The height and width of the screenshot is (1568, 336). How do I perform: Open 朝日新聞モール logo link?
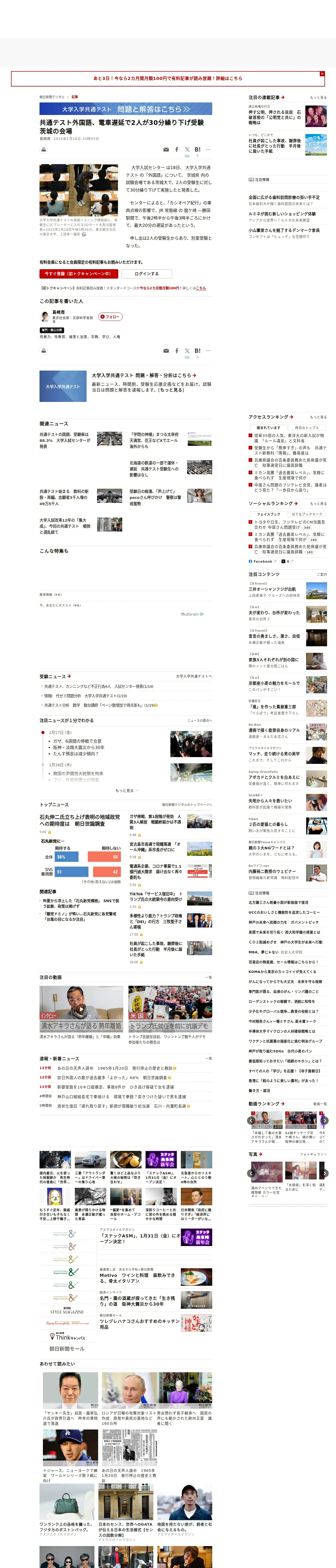[67, 1349]
